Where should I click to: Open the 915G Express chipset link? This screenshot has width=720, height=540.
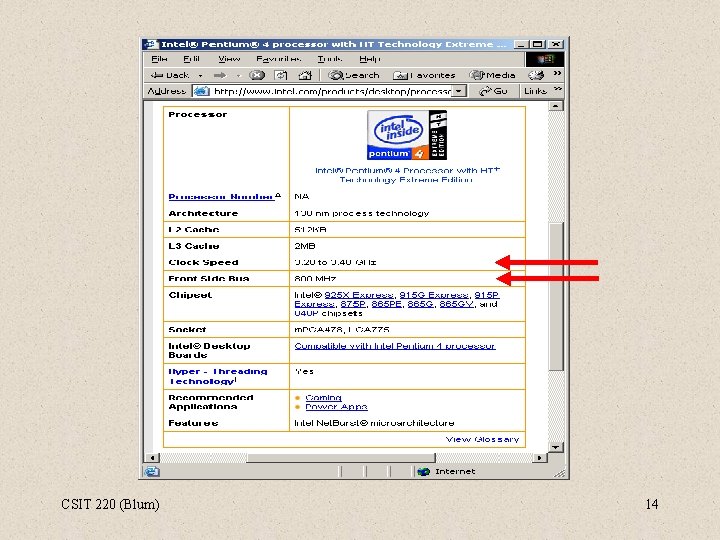pyautogui.click(x=434, y=295)
